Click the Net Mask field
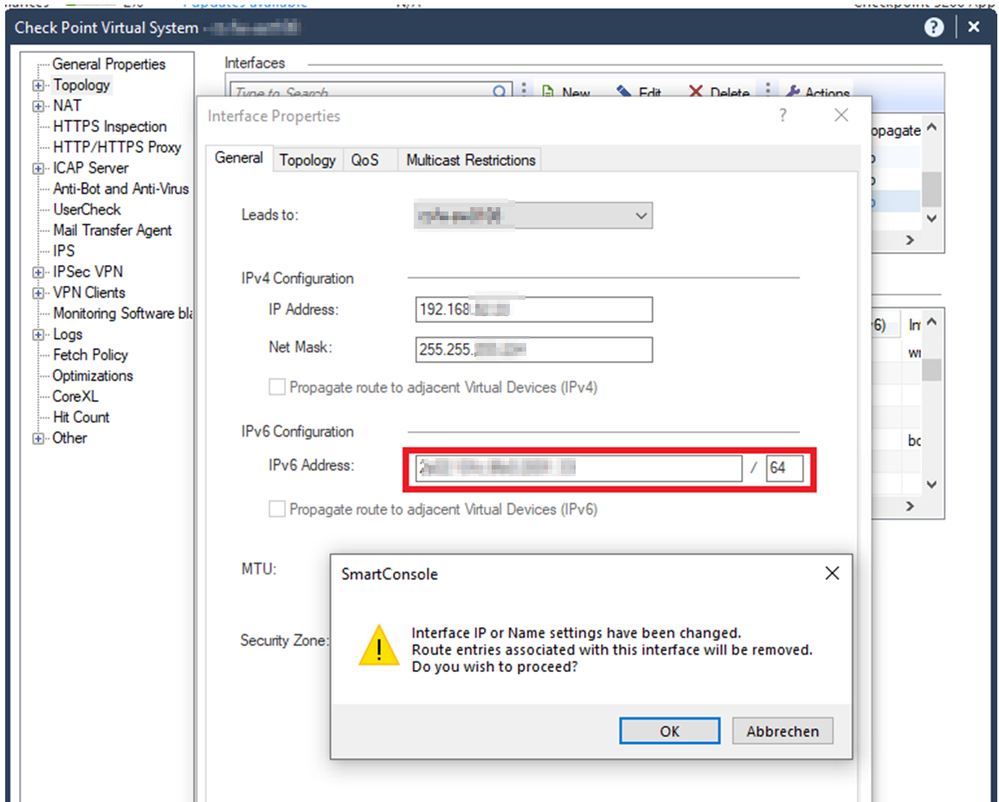 [x=534, y=350]
